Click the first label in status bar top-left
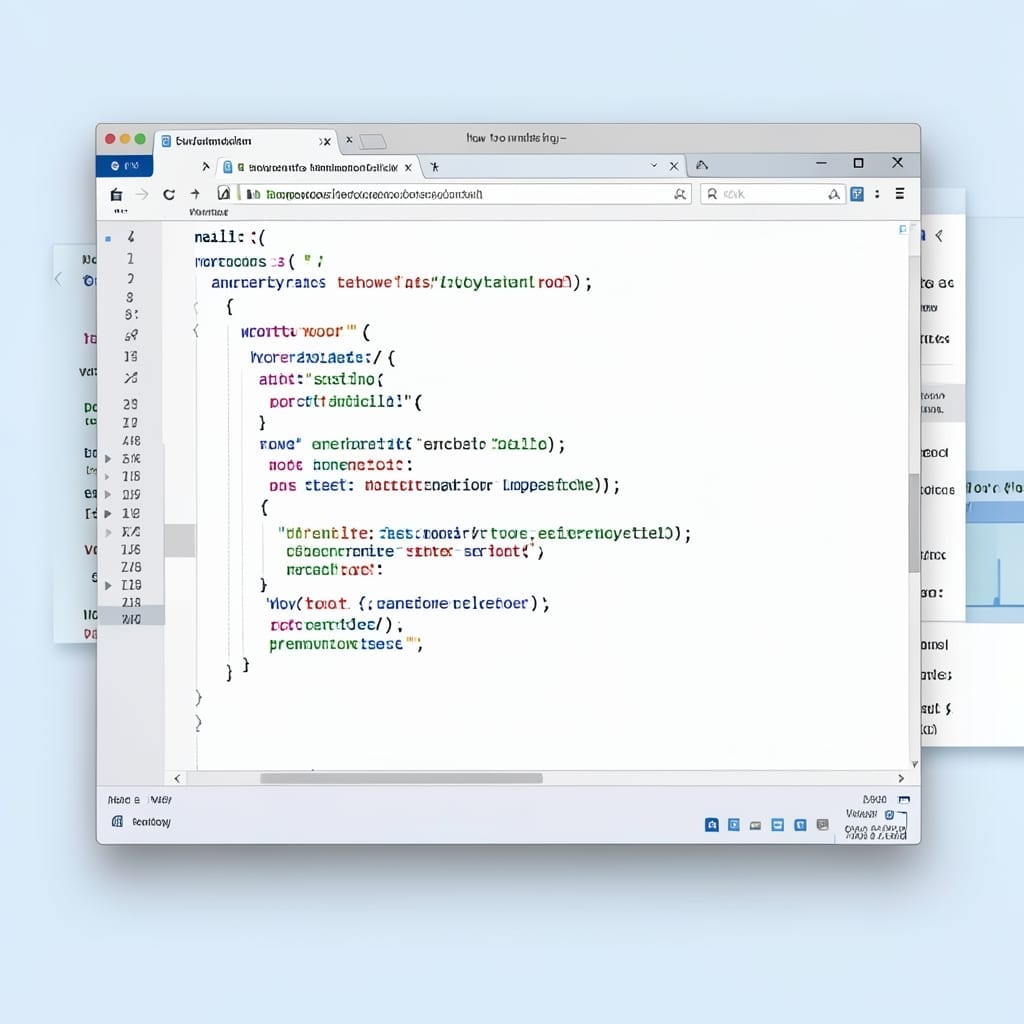This screenshot has width=1024, height=1024. pyautogui.click(x=123, y=799)
